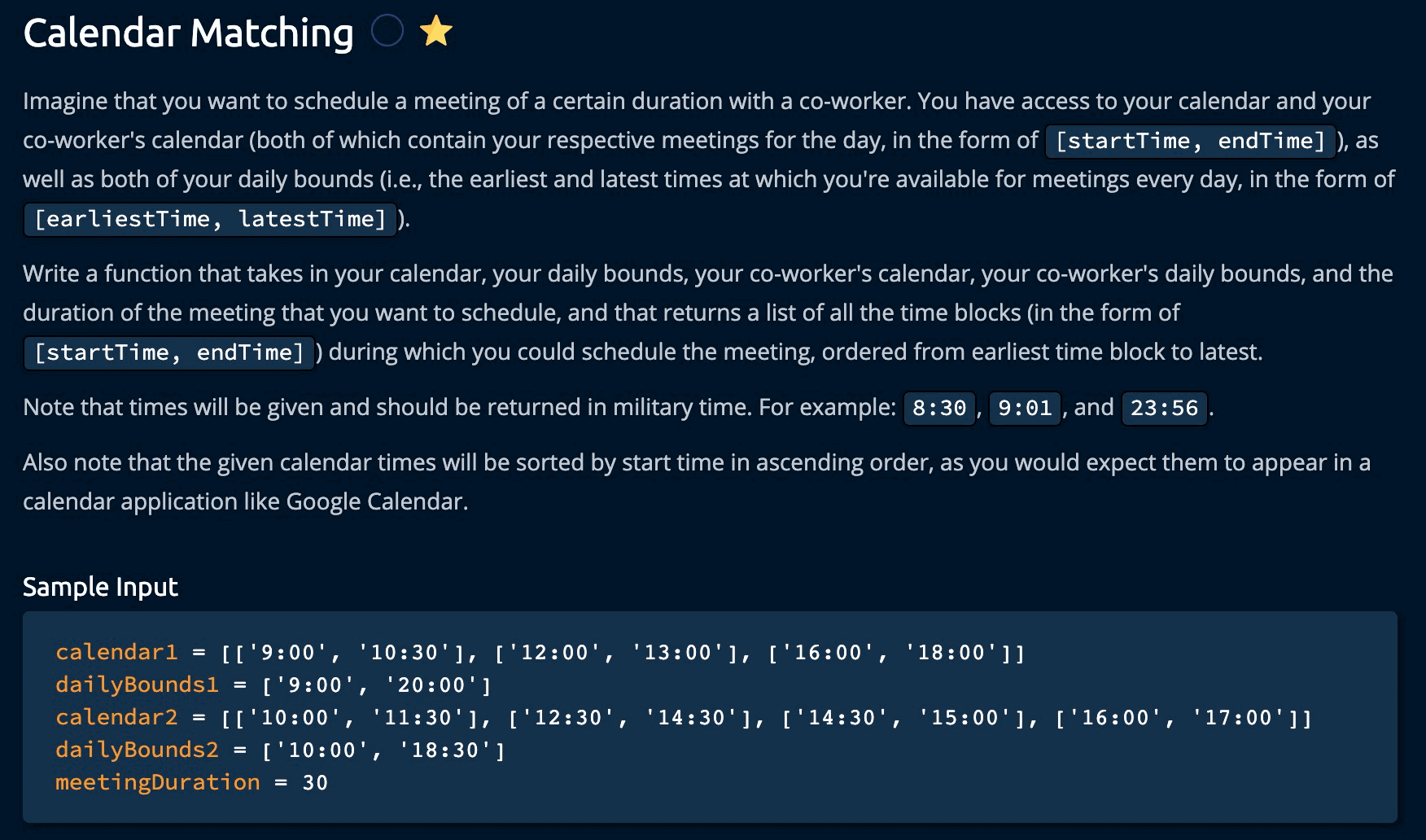The image size is (1426, 840).
Task: Click the 8:30 military time example
Action: (939, 408)
